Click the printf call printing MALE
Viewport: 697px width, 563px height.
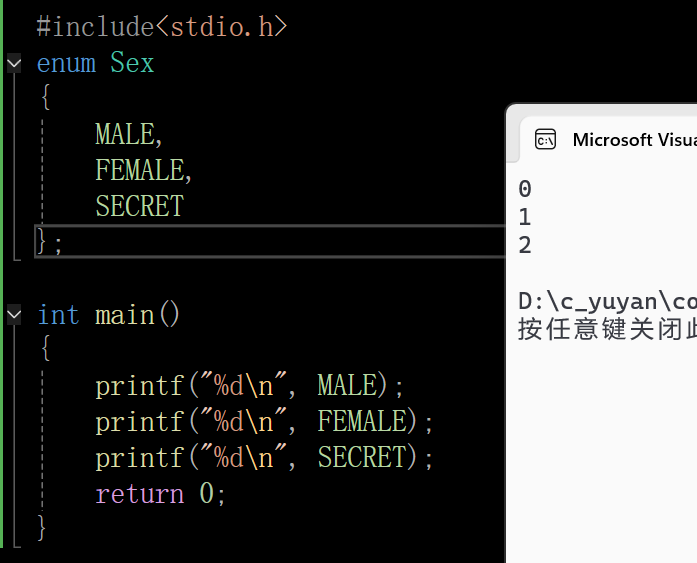click(x=249, y=385)
